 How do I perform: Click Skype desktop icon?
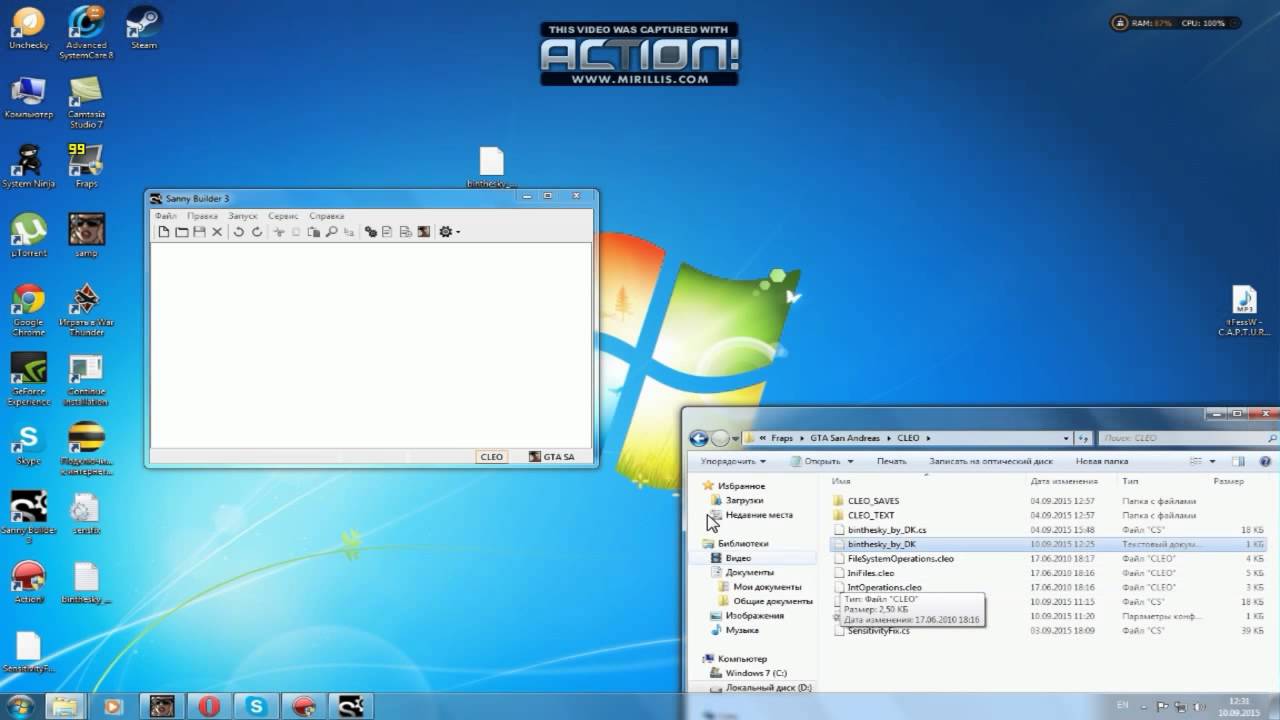point(28,444)
